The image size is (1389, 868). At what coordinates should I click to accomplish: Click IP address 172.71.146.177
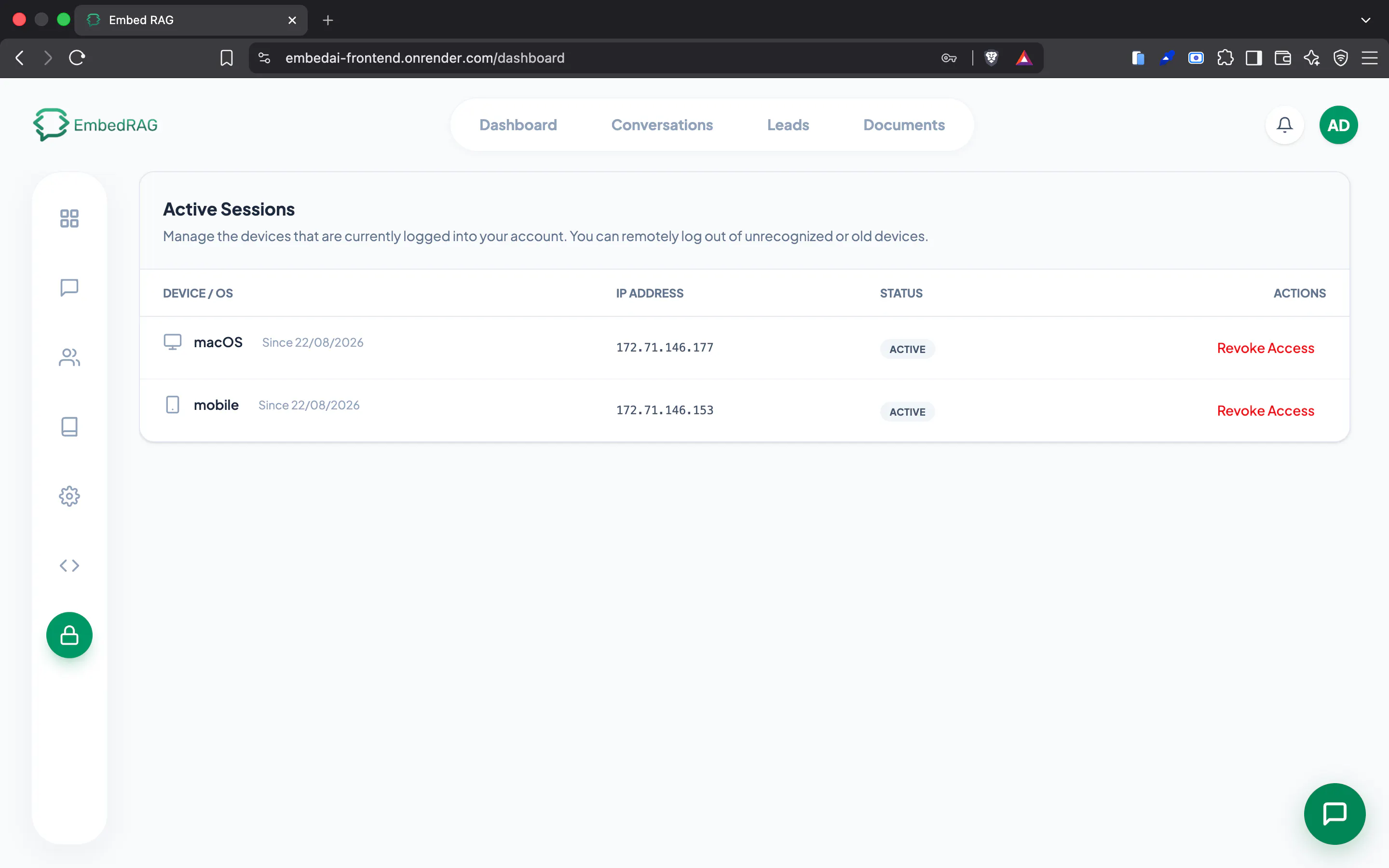pos(665,347)
